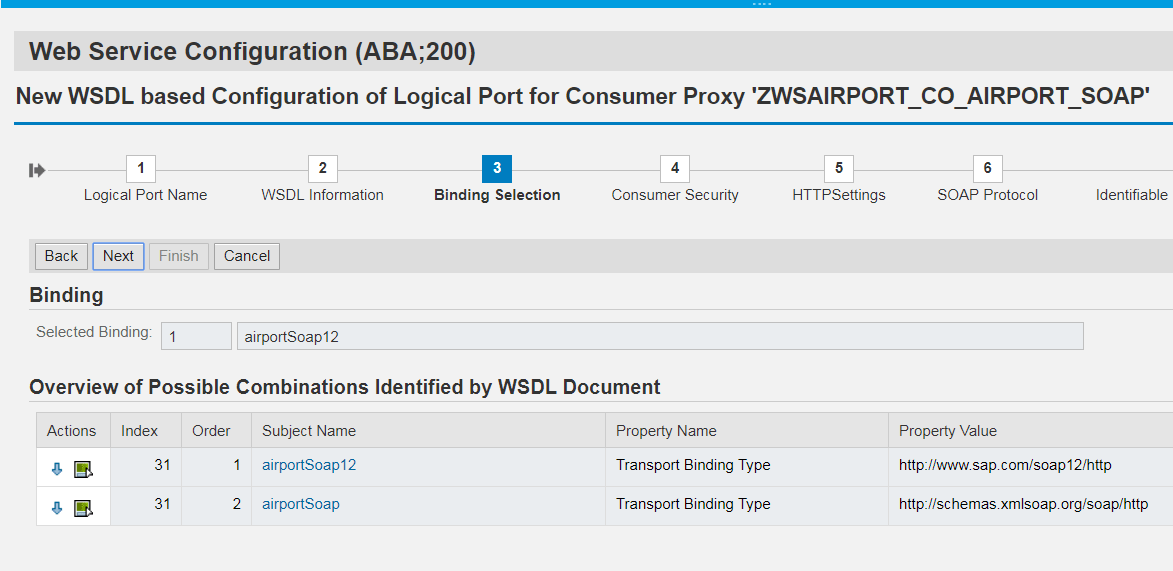
Task: Jump to step 2 WSDL Information
Action: click(322, 169)
